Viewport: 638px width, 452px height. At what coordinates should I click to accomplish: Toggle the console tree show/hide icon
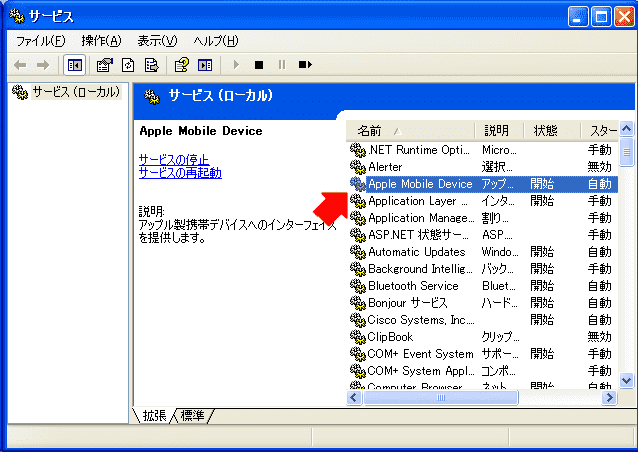(75, 65)
